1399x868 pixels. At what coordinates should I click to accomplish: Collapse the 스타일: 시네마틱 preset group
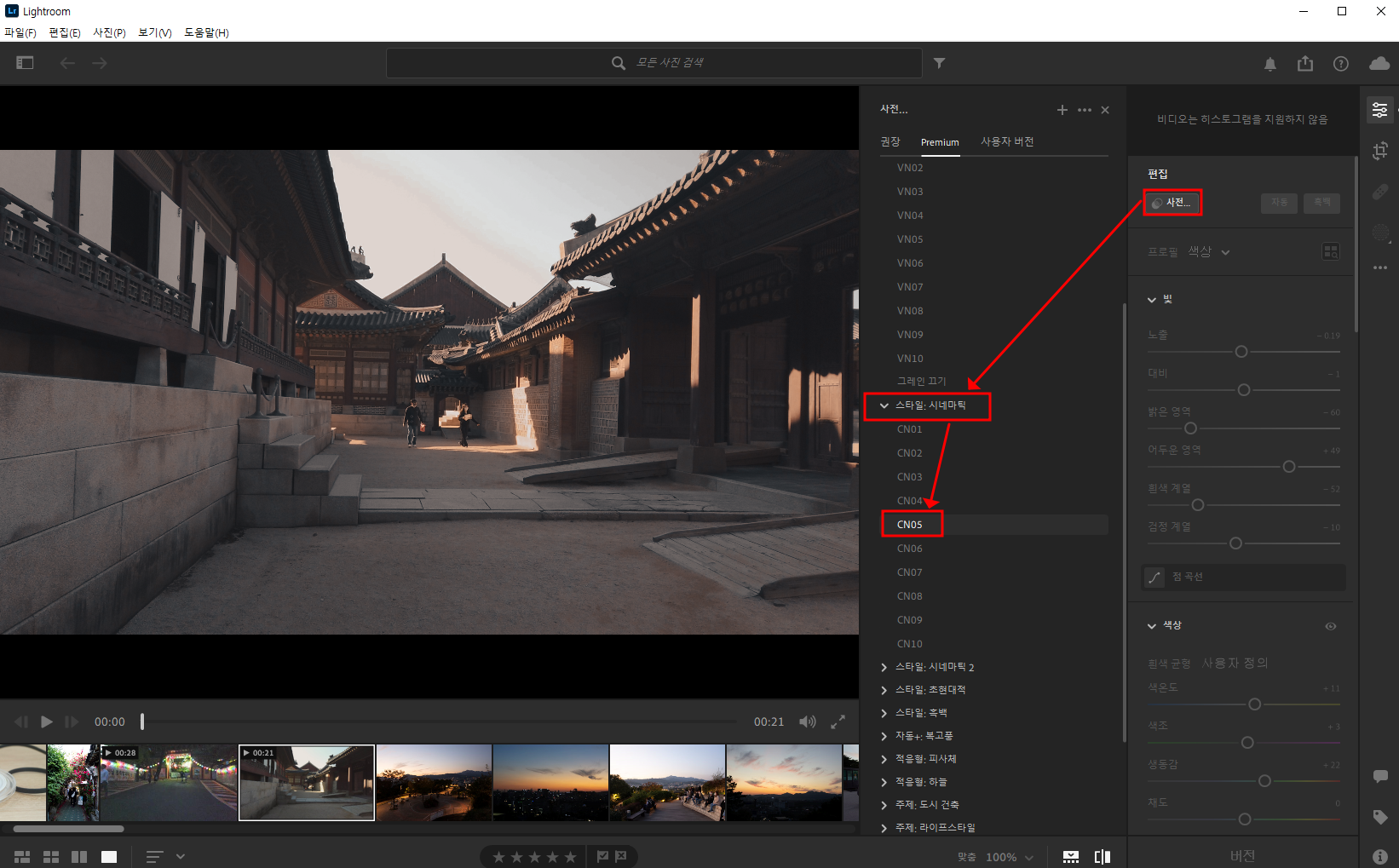click(884, 405)
